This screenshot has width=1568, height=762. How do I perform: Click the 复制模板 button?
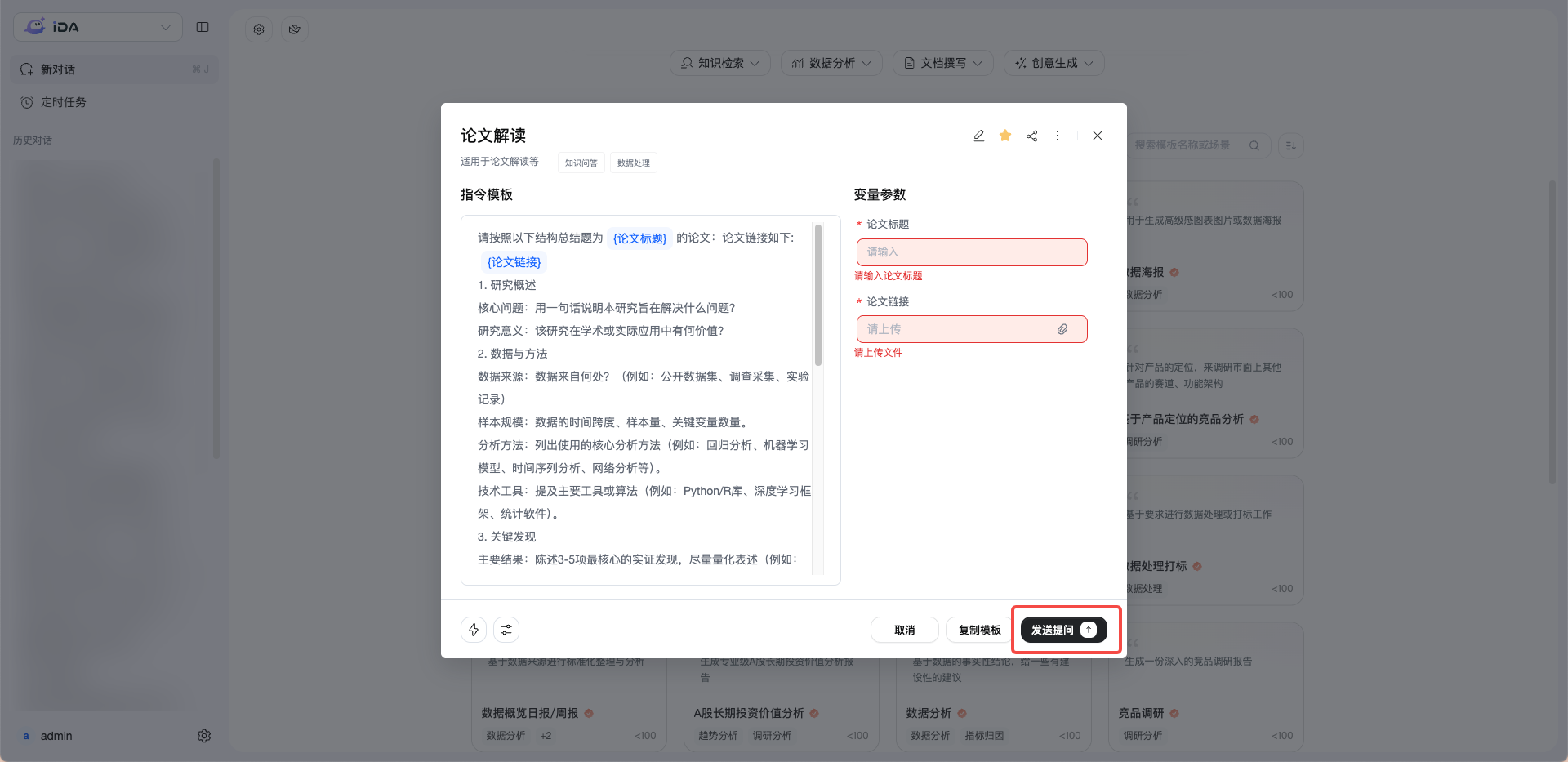click(979, 630)
